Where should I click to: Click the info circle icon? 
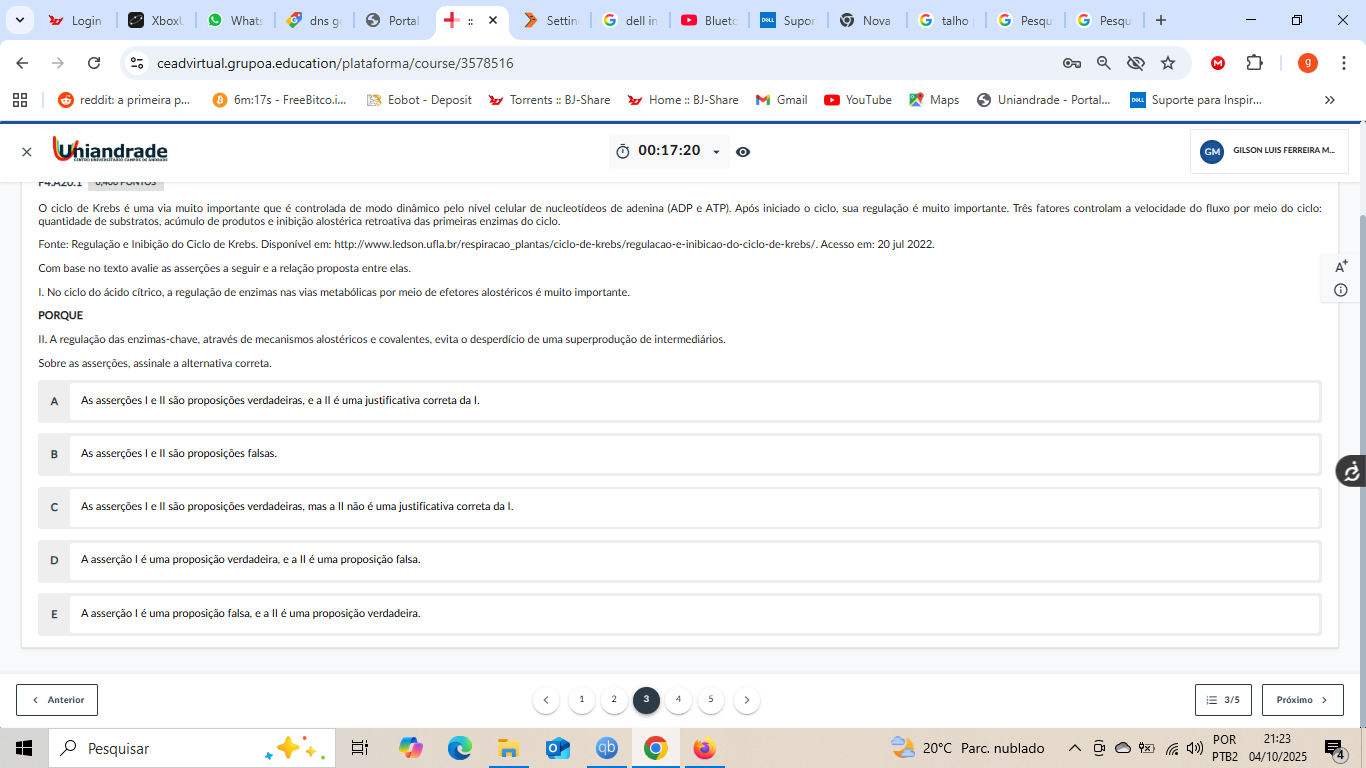click(x=1341, y=290)
